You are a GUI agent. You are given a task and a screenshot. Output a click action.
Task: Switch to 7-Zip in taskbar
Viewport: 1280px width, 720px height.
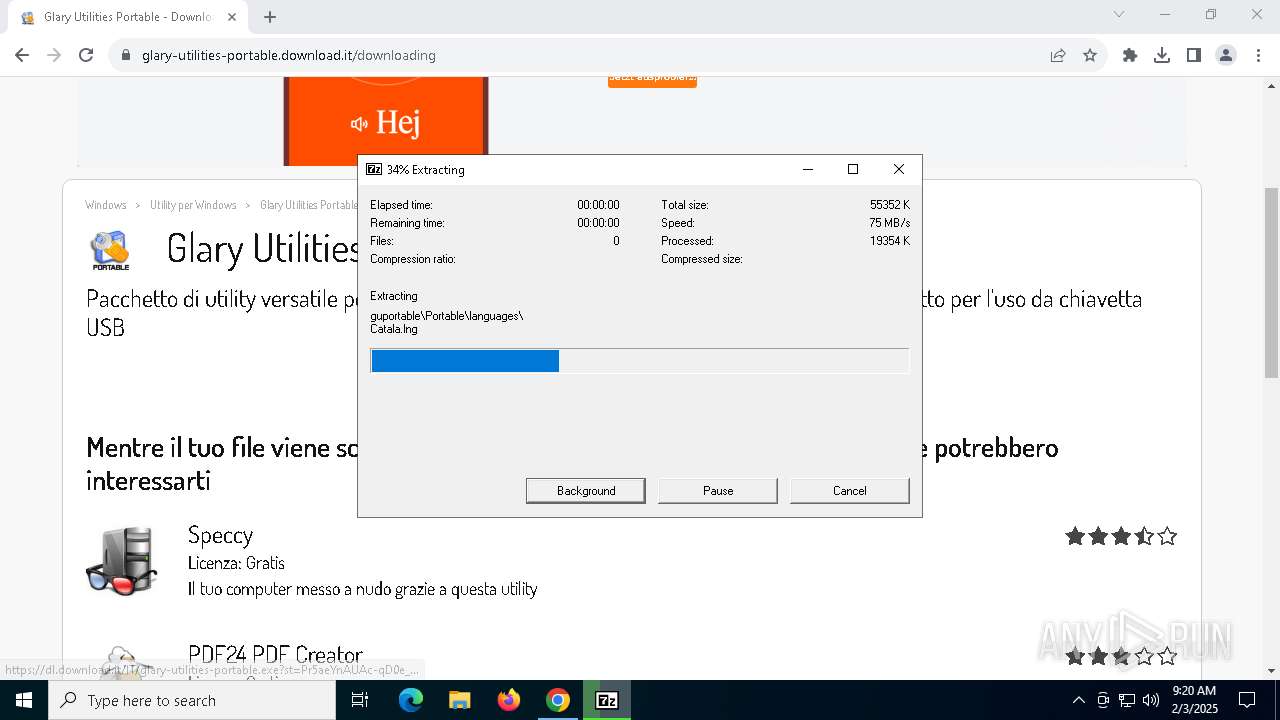607,700
